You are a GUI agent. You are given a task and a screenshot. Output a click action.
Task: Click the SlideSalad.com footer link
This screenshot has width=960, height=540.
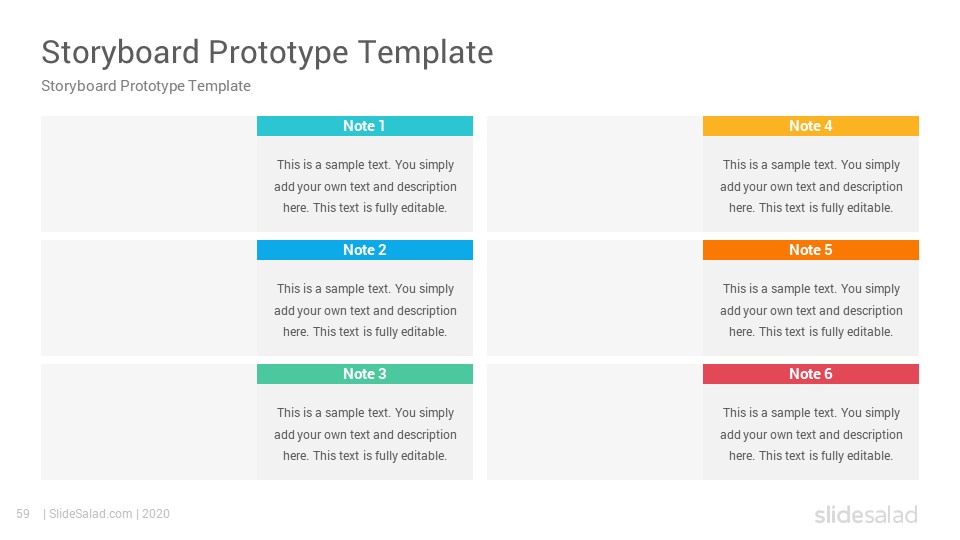(91, 514)
